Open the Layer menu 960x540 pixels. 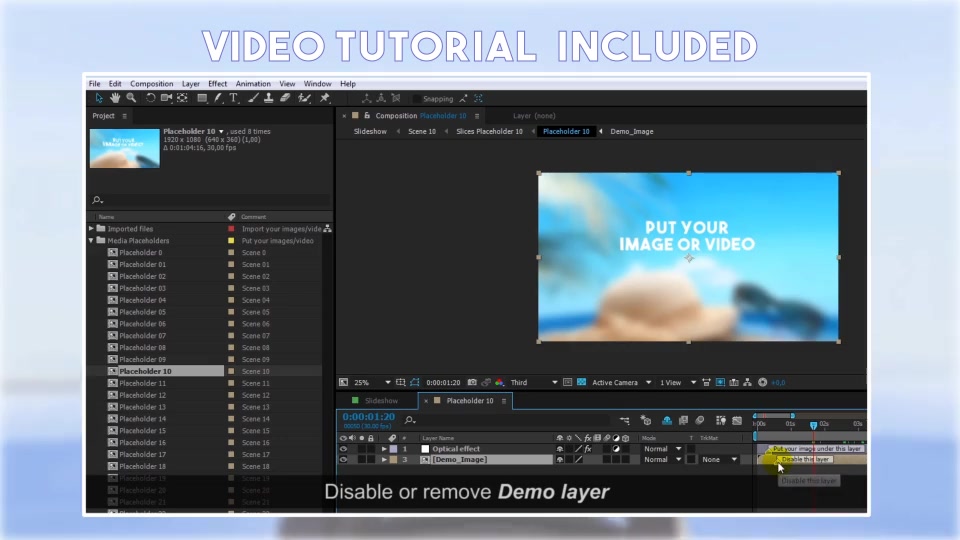(190, 84)
